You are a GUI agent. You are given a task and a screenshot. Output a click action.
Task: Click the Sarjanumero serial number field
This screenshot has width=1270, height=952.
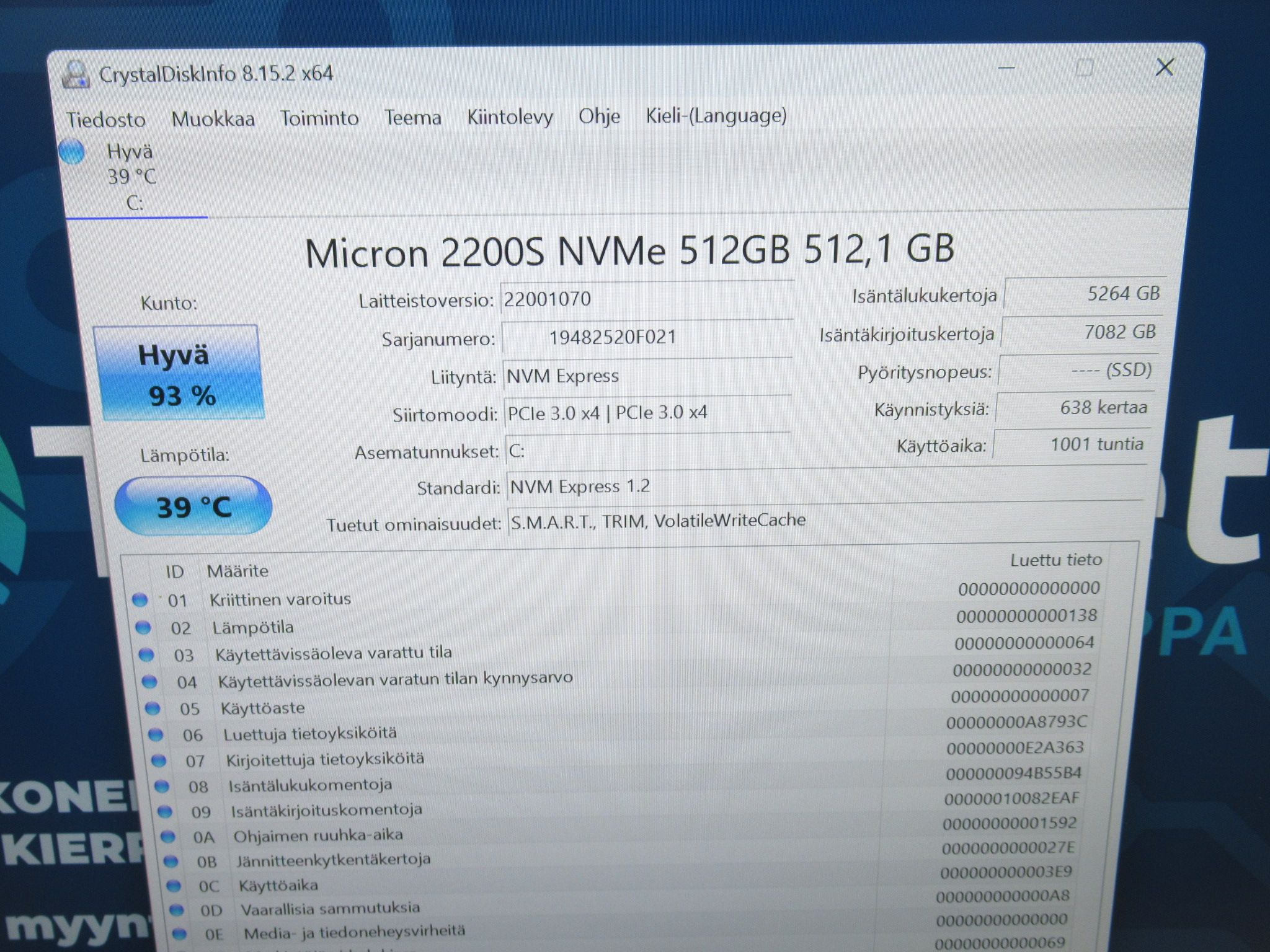pyautogui.click(x=647, y=337)
